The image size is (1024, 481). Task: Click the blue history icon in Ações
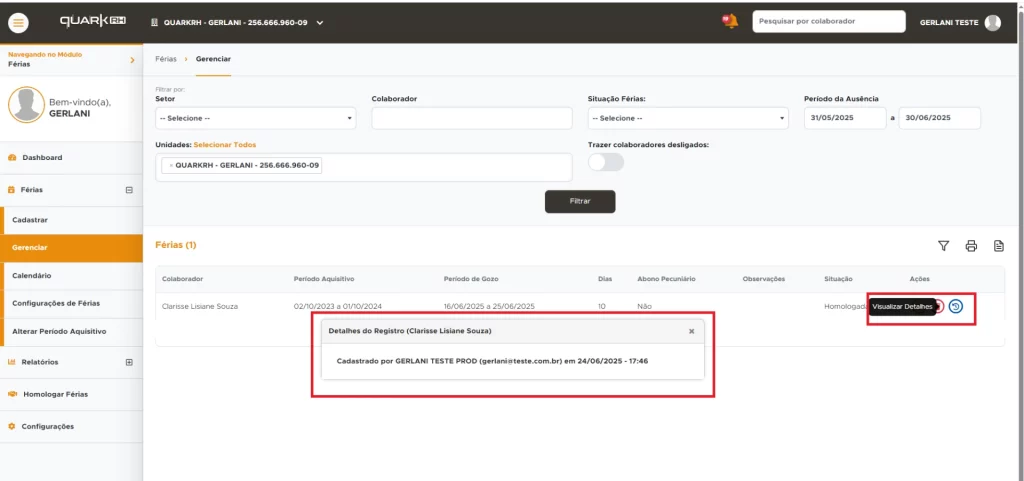click(956, 306)
